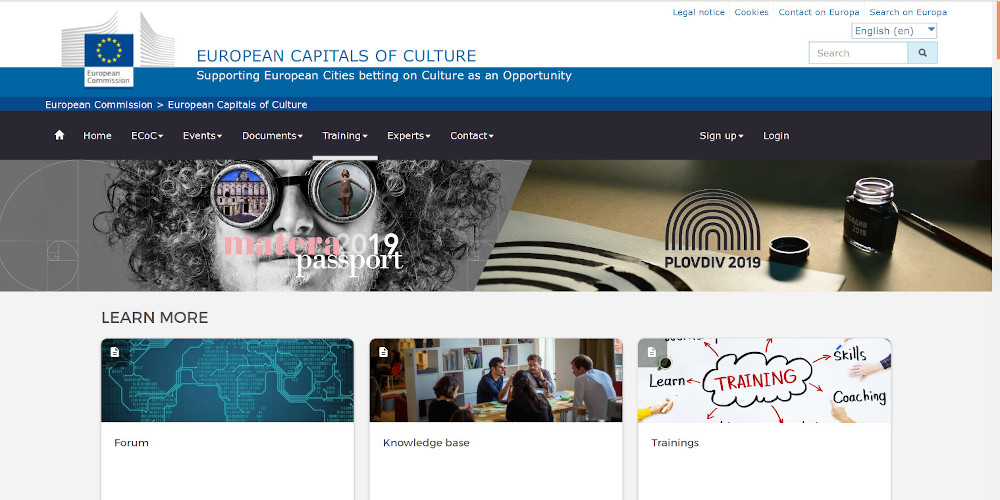This screenshot has width=1000, height=500.
Task: Open Contact on Europa link
Action: click(819, 12)
